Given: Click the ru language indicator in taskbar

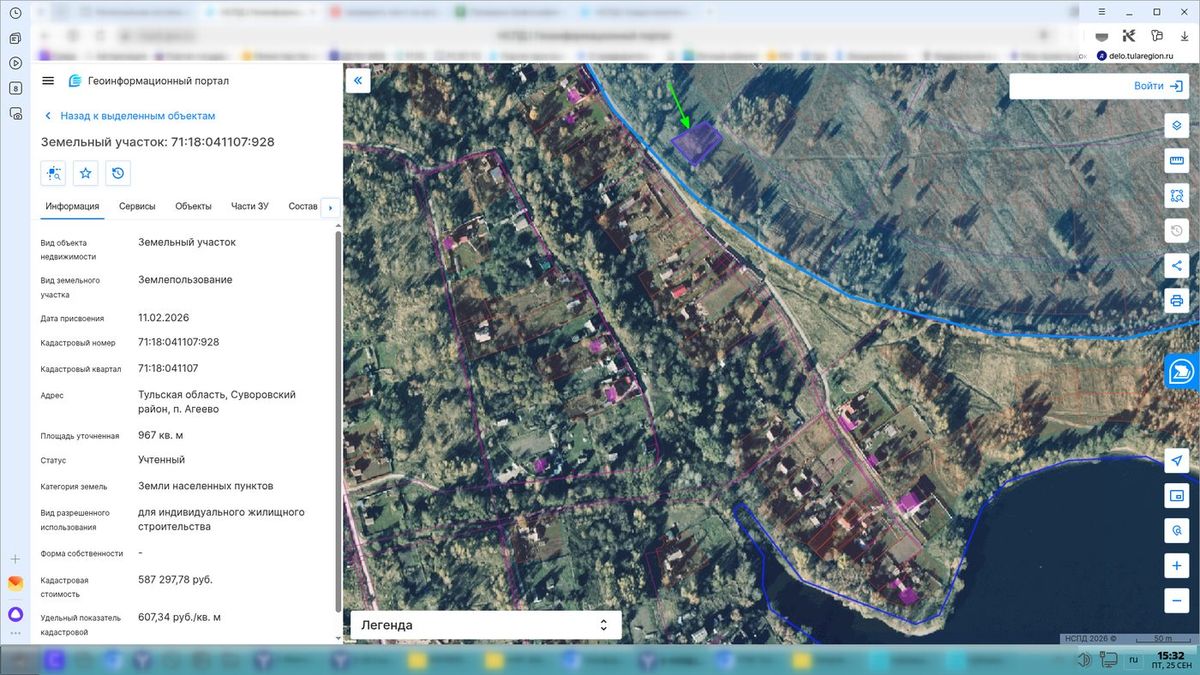Looking at the screenshot, I should point(1134,660).
